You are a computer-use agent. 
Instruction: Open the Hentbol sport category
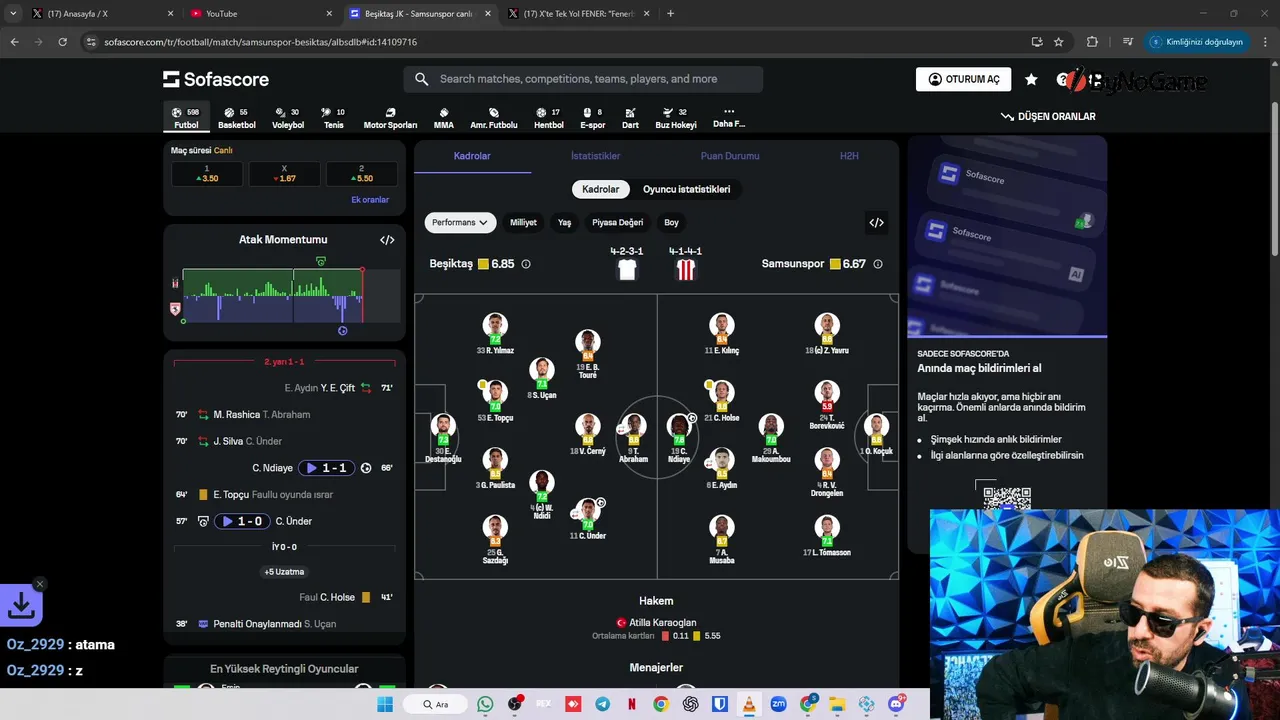point(549,118)
